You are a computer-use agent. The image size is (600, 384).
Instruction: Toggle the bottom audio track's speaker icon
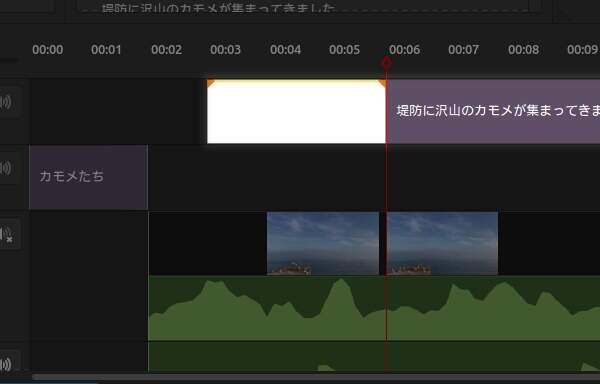[x=6, y=364]
